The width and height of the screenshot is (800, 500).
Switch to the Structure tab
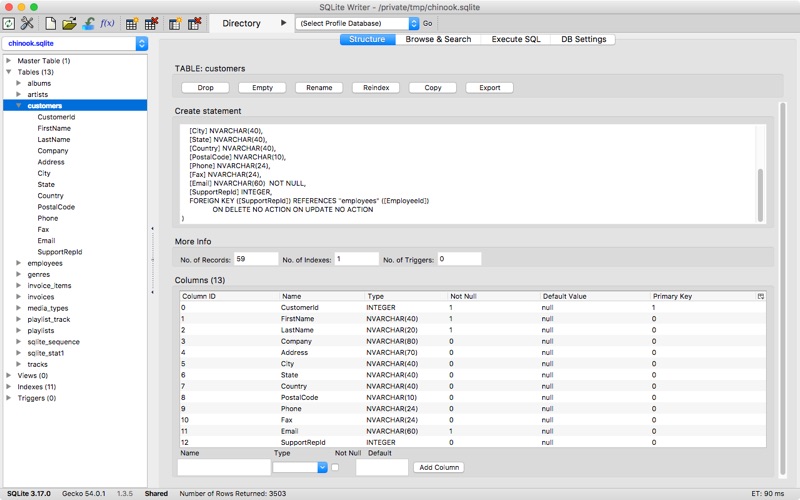(x=367, y=39)
